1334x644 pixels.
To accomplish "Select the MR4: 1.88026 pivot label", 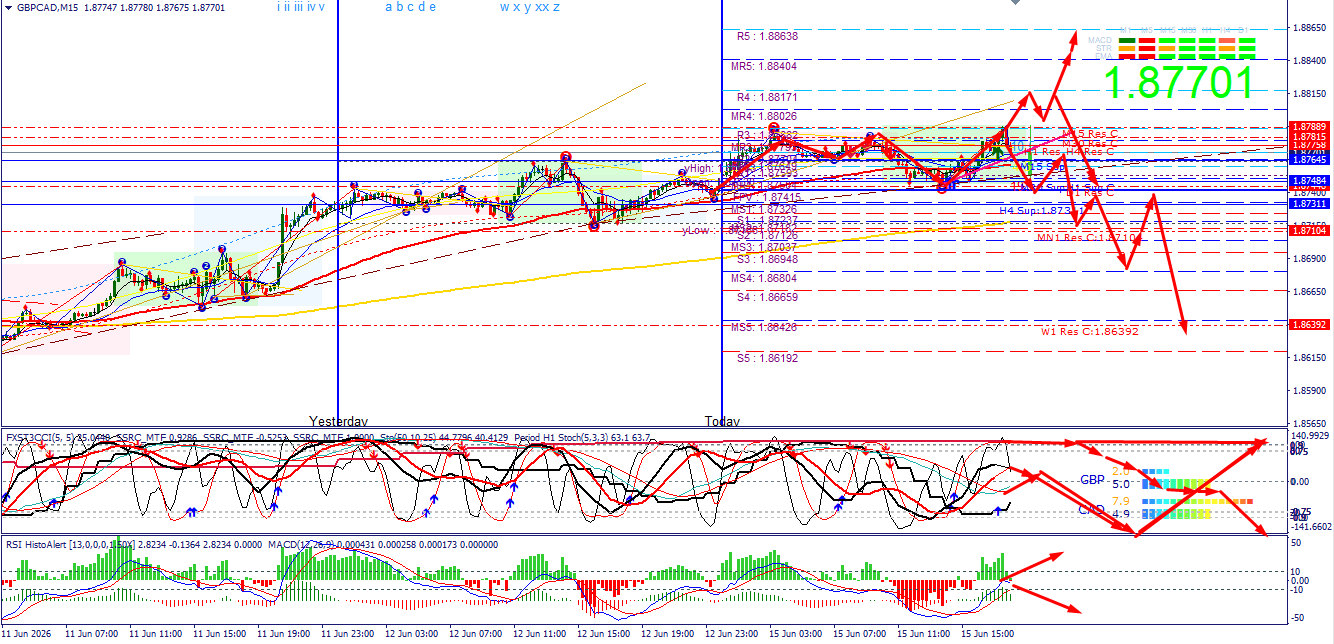I will 763,116.
